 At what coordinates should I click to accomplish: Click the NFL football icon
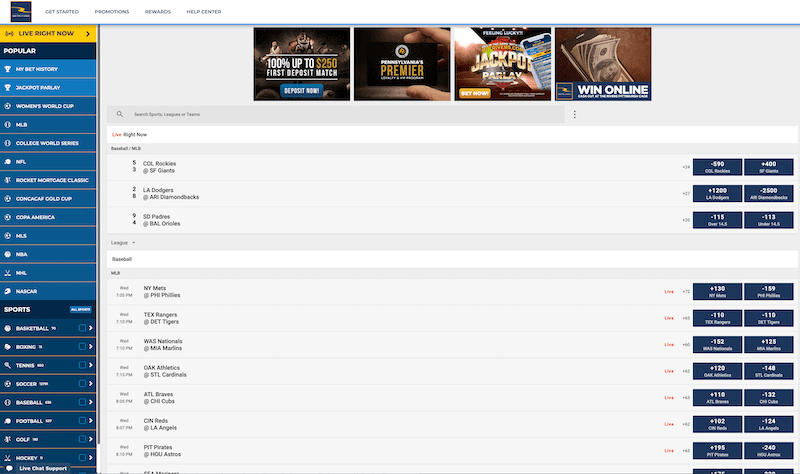[8, 162]
